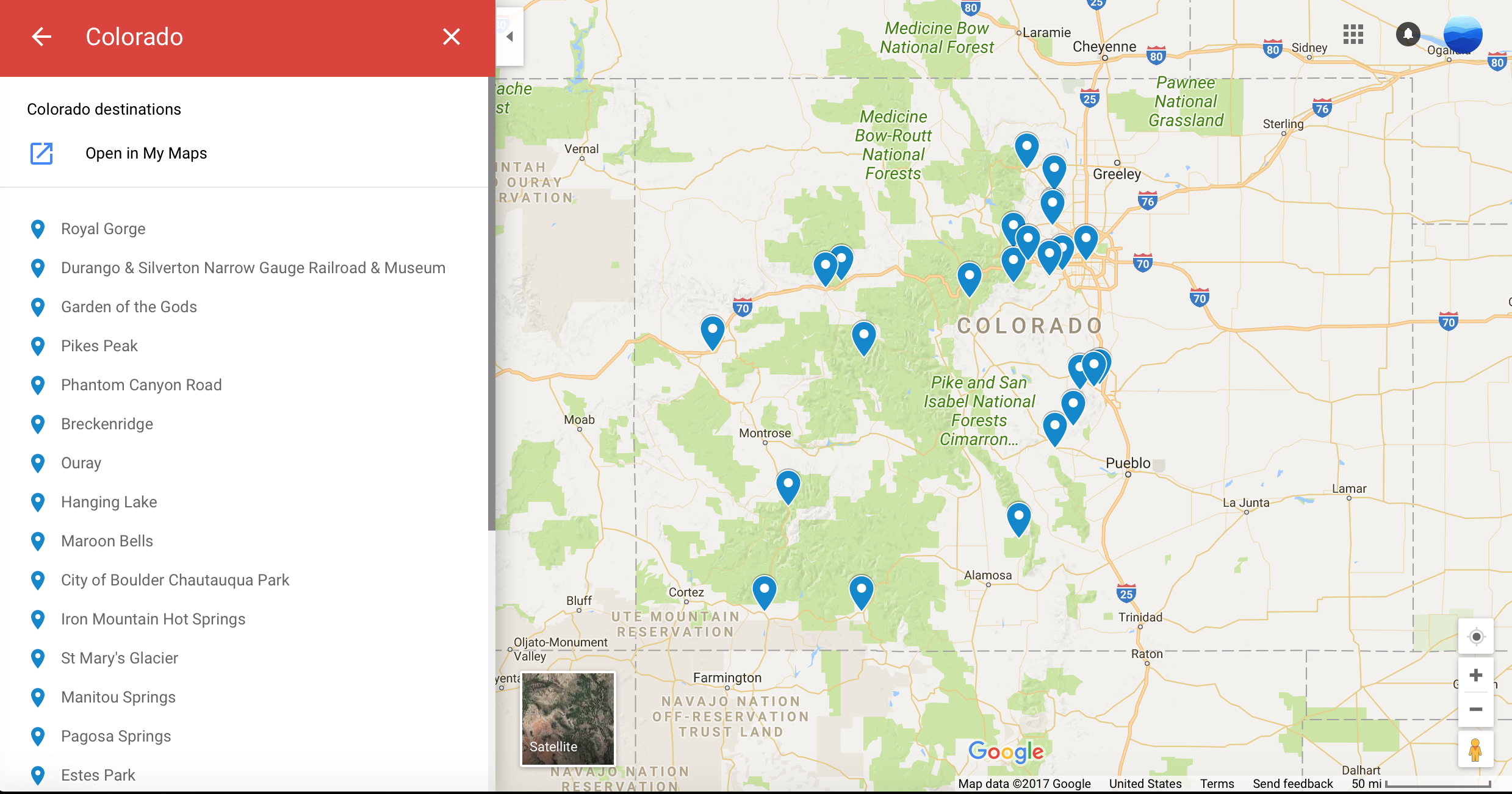
Task: Click the Trinidad city label
Action: pos(1140,617)
